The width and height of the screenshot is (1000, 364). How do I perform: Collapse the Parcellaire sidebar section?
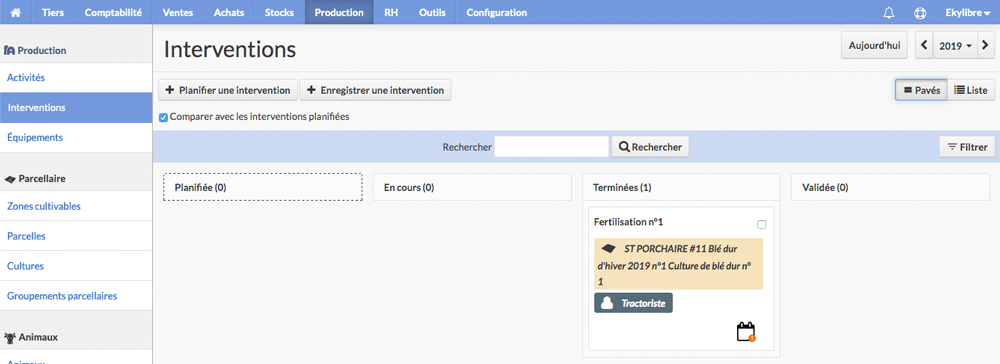point(76,179)
